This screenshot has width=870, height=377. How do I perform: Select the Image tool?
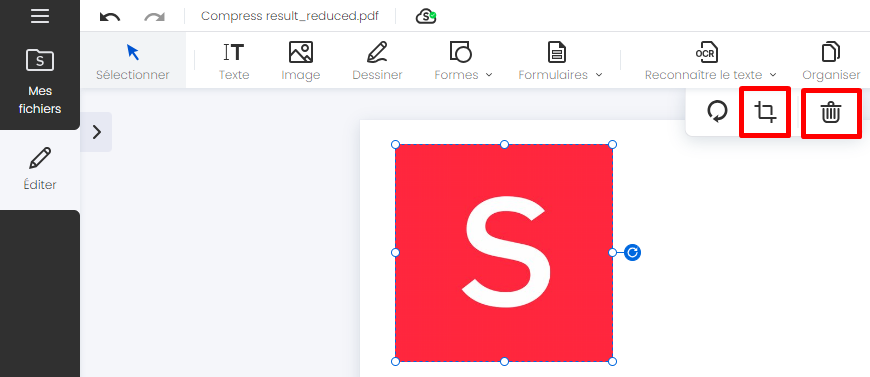[301, 62]
